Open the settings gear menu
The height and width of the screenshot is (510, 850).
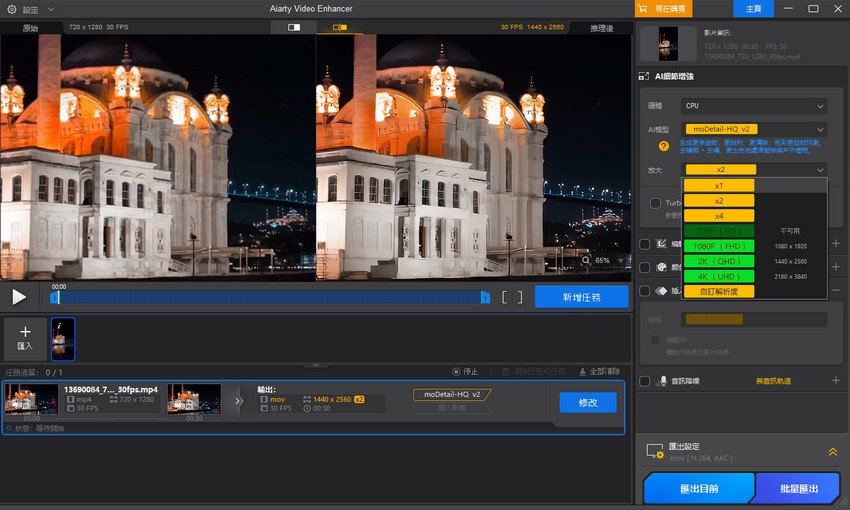click(x=11, y=9)
